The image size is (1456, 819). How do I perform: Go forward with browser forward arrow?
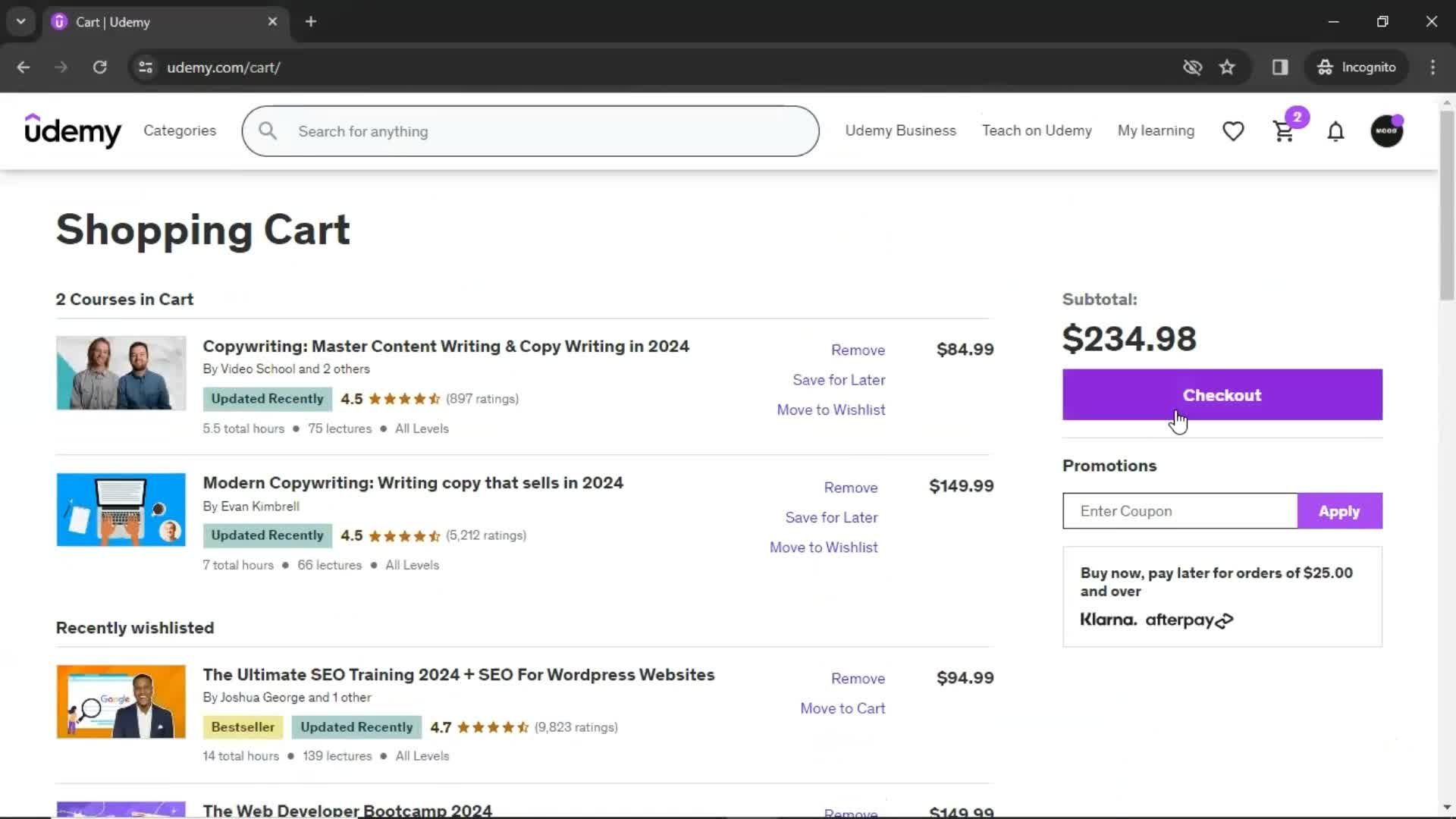[61, 67]
